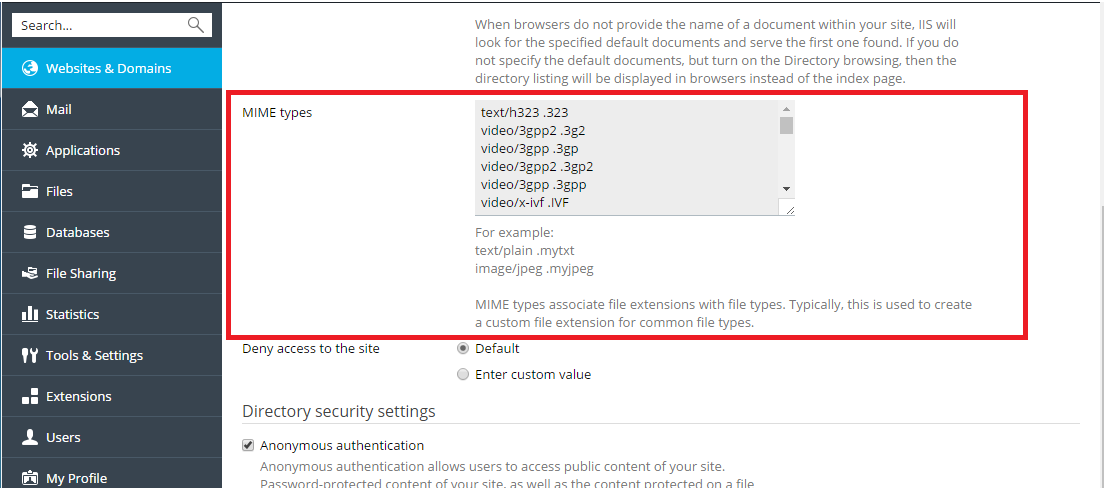
Task: Click the Extensions blocks icon
Action: [x=29, y=397]
